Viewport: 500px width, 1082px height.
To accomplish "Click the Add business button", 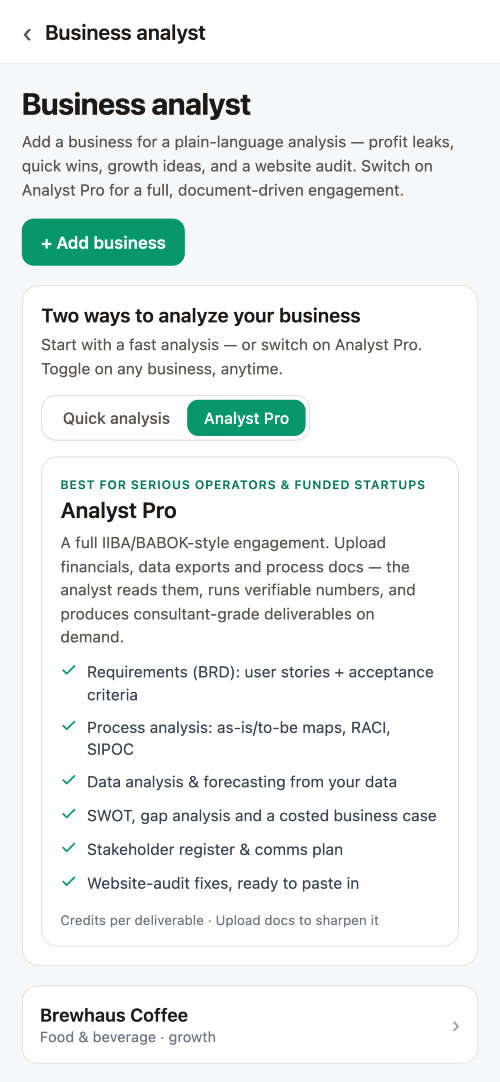I will tap(103, 242).
